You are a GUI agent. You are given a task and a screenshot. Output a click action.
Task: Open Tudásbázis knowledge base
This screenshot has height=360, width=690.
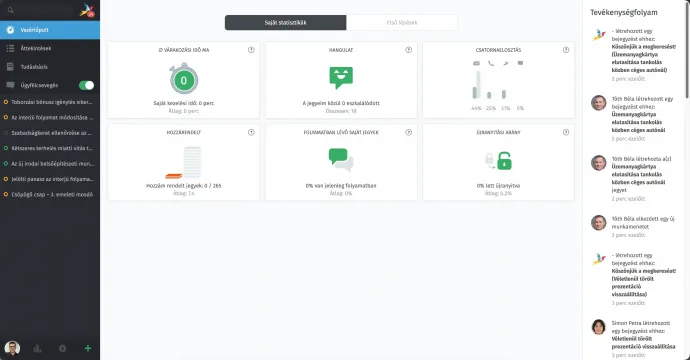pyautogui.click(x=50, y=67)
